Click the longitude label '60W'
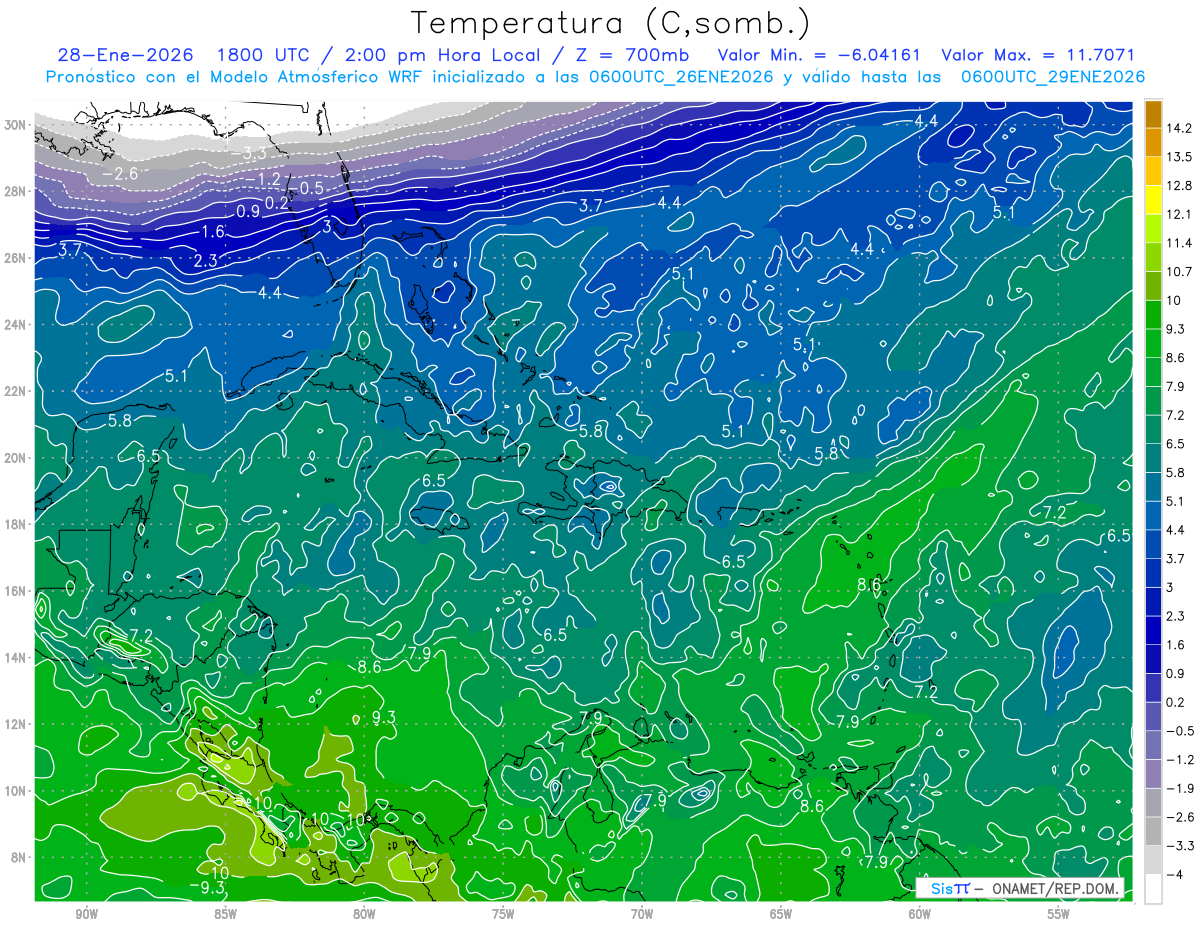 pos(920,915)
